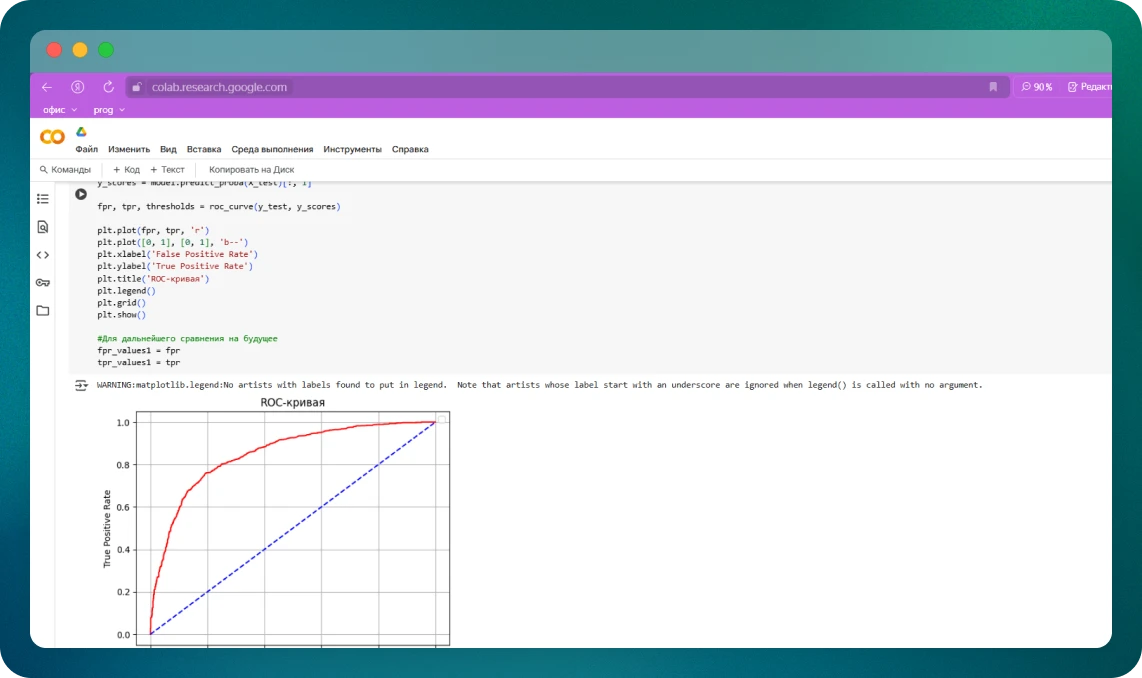Expand the офис bookmarks folder
Viewport: 1142px width, 678px height.
[59, 110]
